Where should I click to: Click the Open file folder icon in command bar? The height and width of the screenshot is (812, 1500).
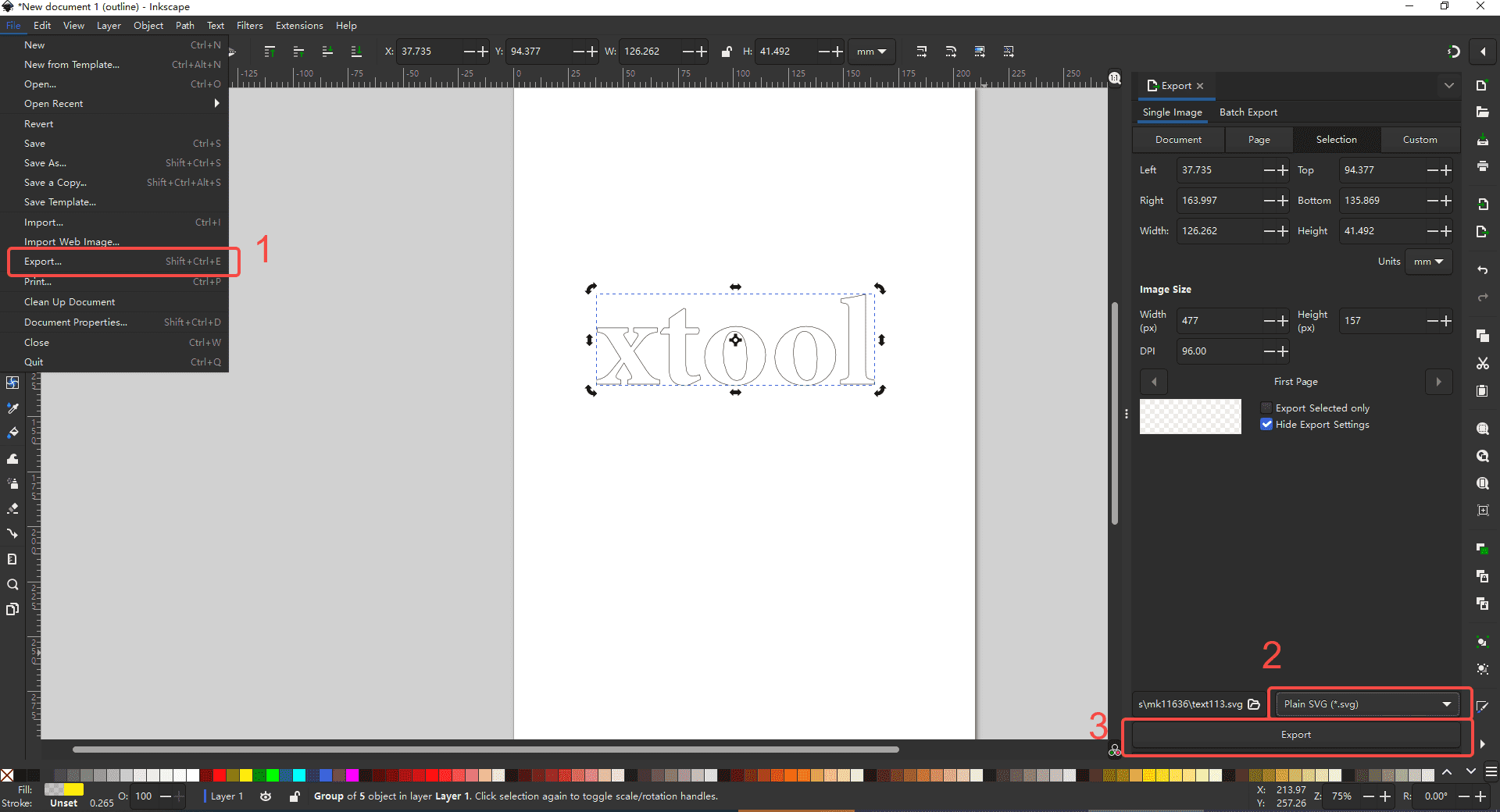pyautogui.click(x=1482, y=112)
